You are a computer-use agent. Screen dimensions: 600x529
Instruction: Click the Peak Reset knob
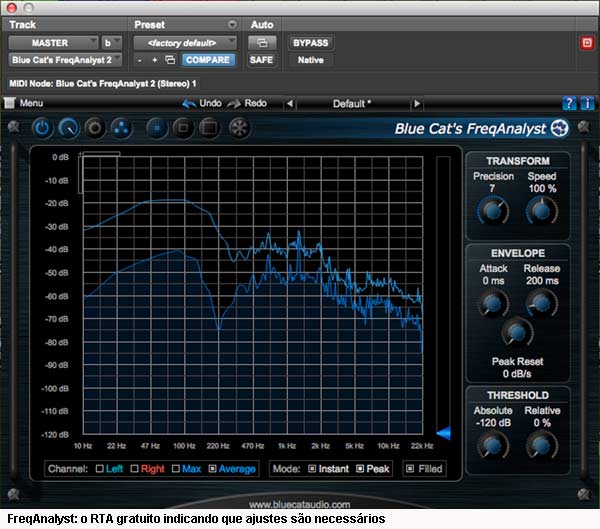point(517,332)
